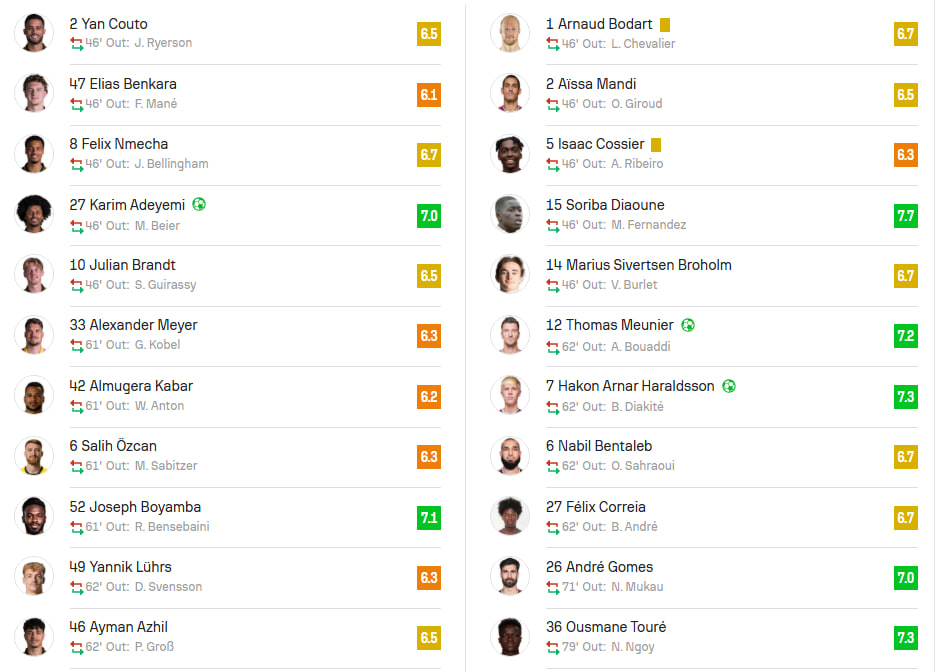Select the Nabil Bentaleb player row
This screenshot has height=672, width=935.
pyautogui.click(x=704, y=457)
